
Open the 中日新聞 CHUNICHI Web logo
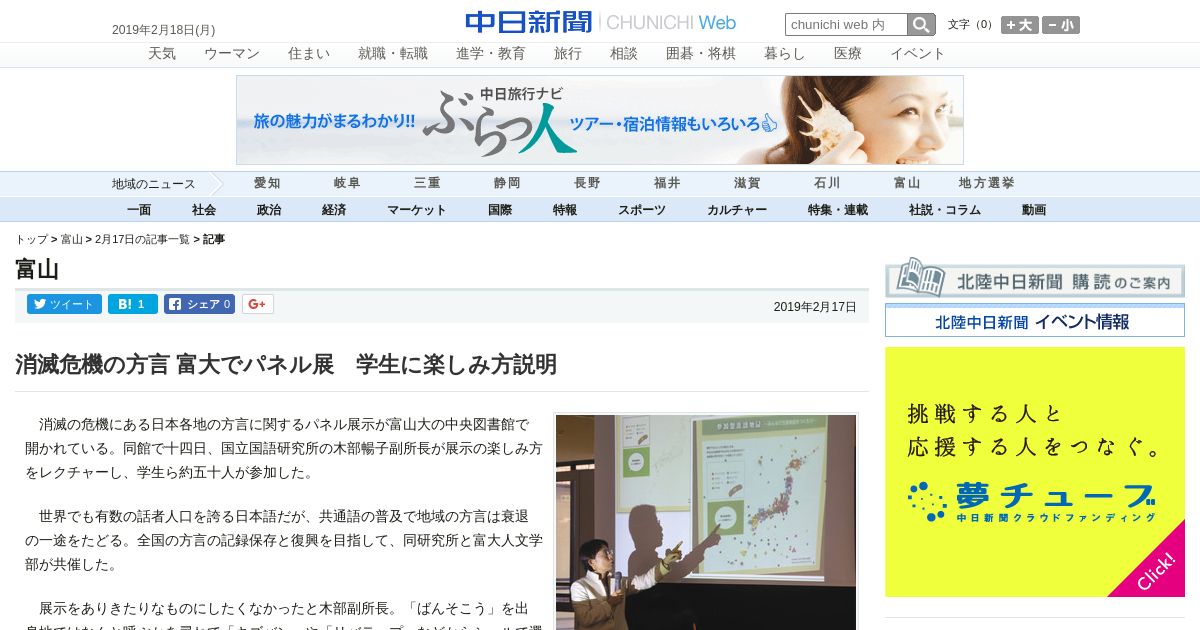600,22
